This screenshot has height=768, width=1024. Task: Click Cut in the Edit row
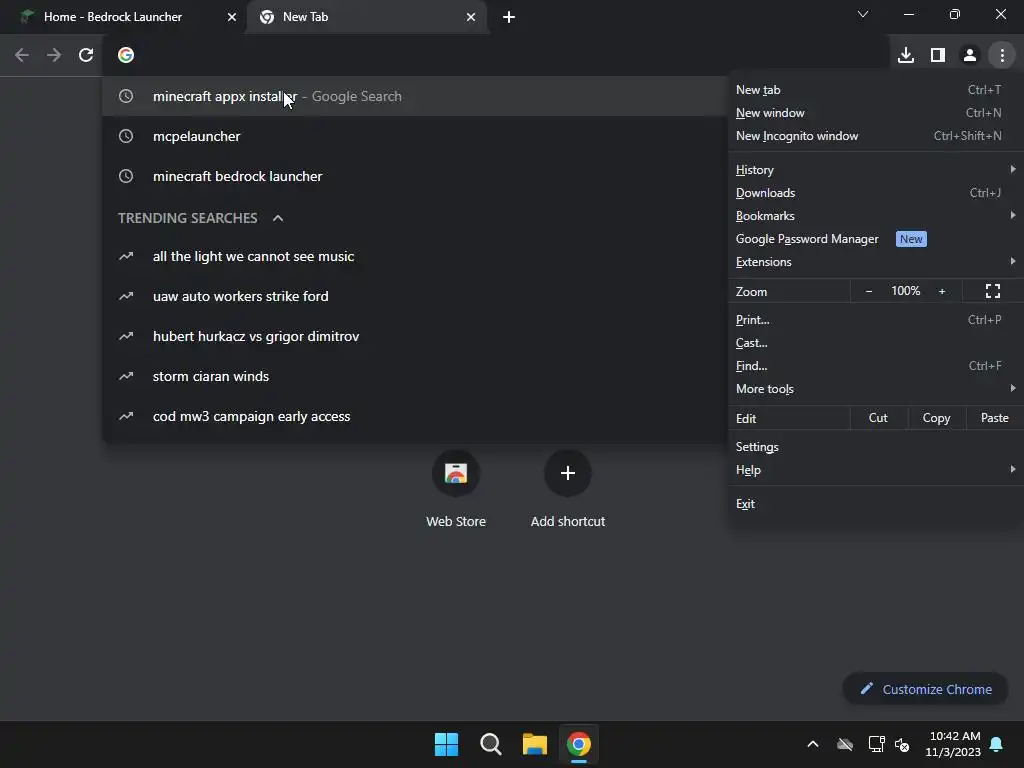pyautogui.click(x=878, y=418)
